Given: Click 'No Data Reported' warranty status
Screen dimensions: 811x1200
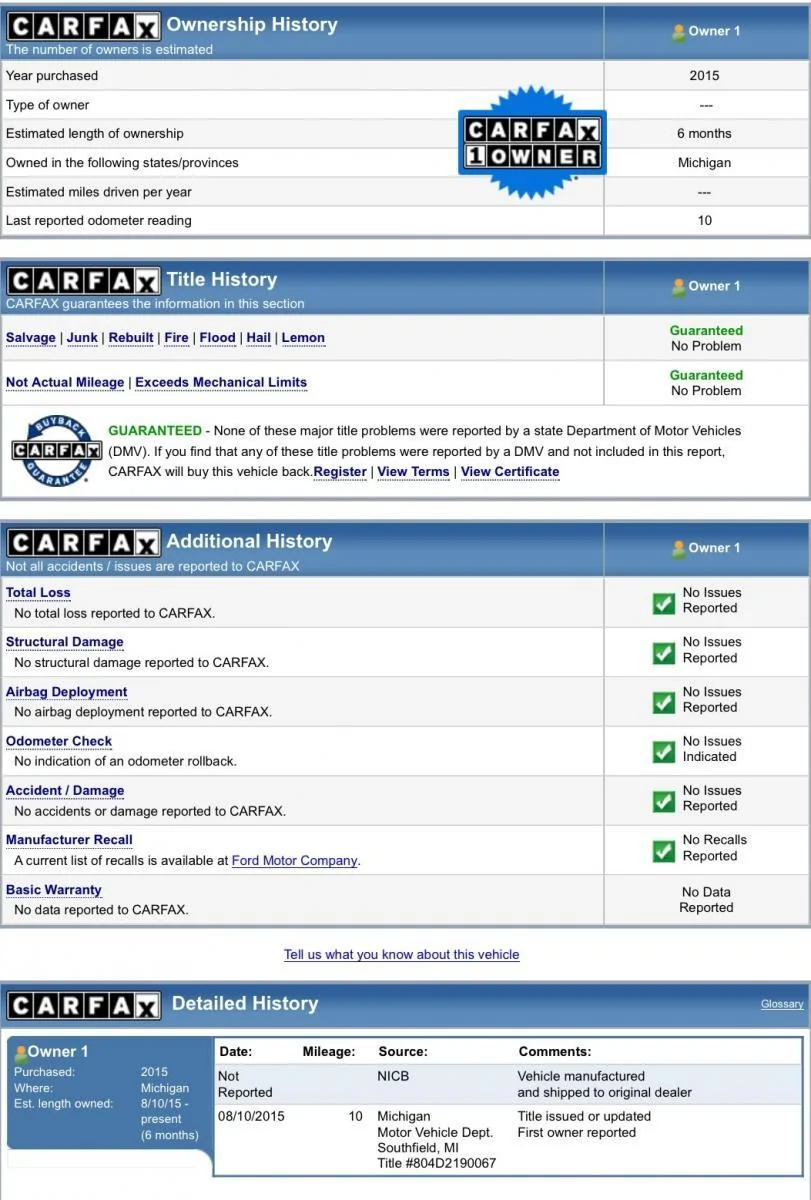Looking at the screenshot, I should click(706, 900).
